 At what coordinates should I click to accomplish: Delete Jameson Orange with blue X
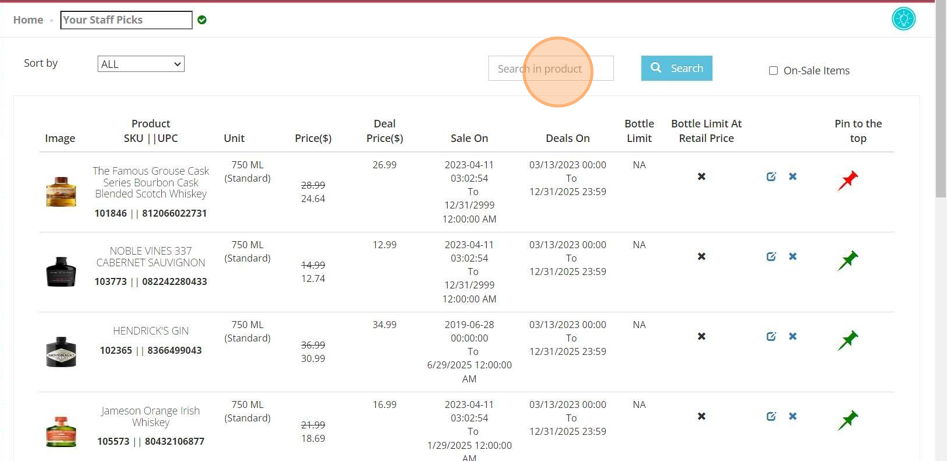pos(793,416)
